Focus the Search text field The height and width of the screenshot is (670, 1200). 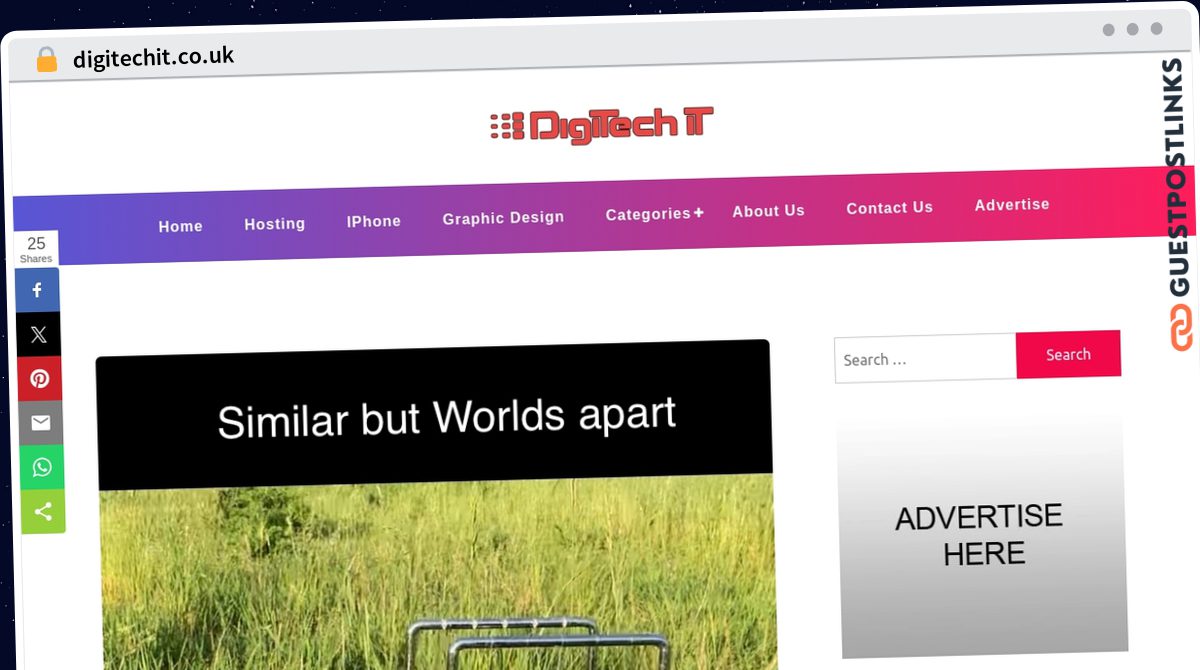(x=925, y=358)
